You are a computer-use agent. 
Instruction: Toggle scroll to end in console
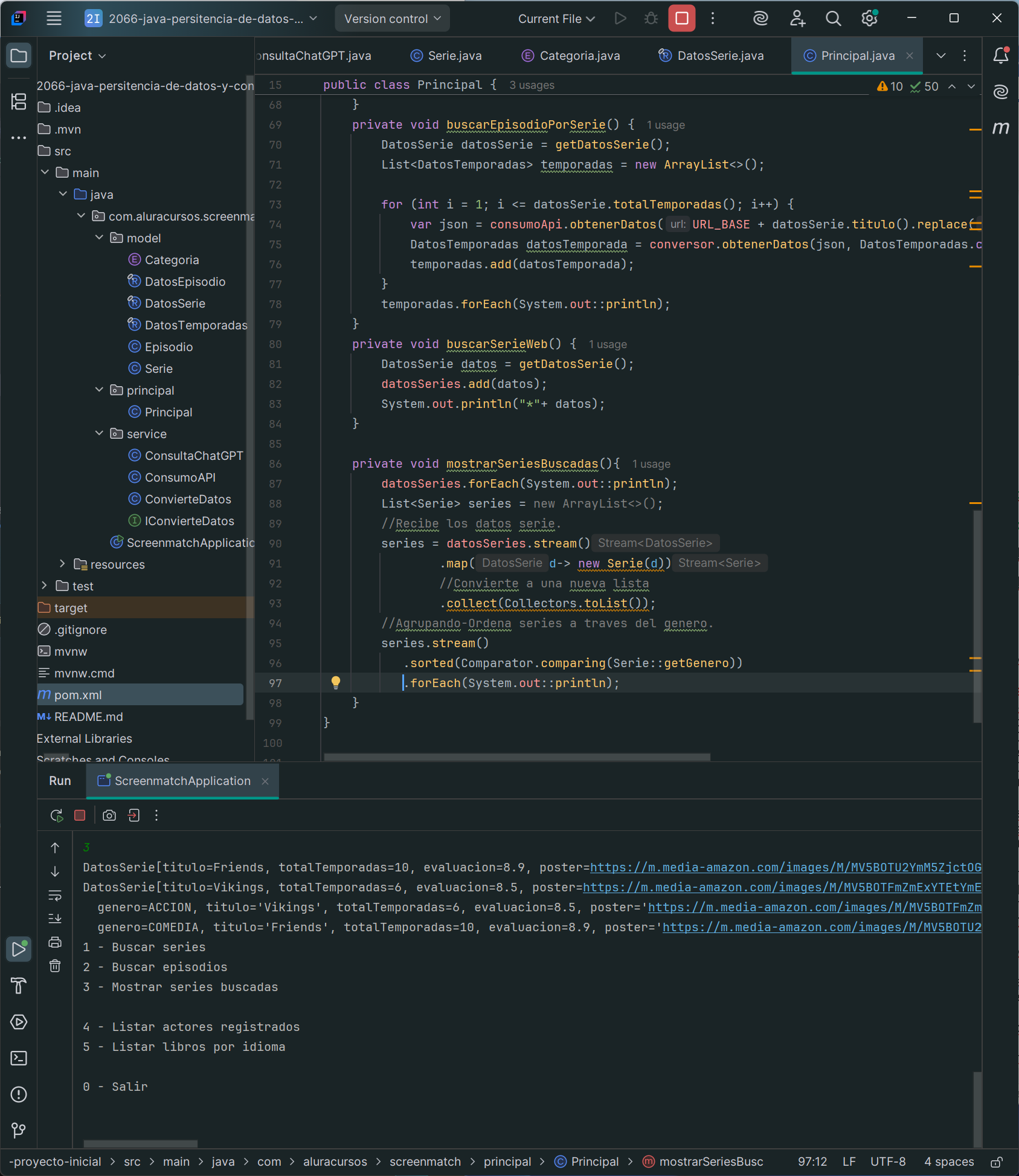(55, 919)
